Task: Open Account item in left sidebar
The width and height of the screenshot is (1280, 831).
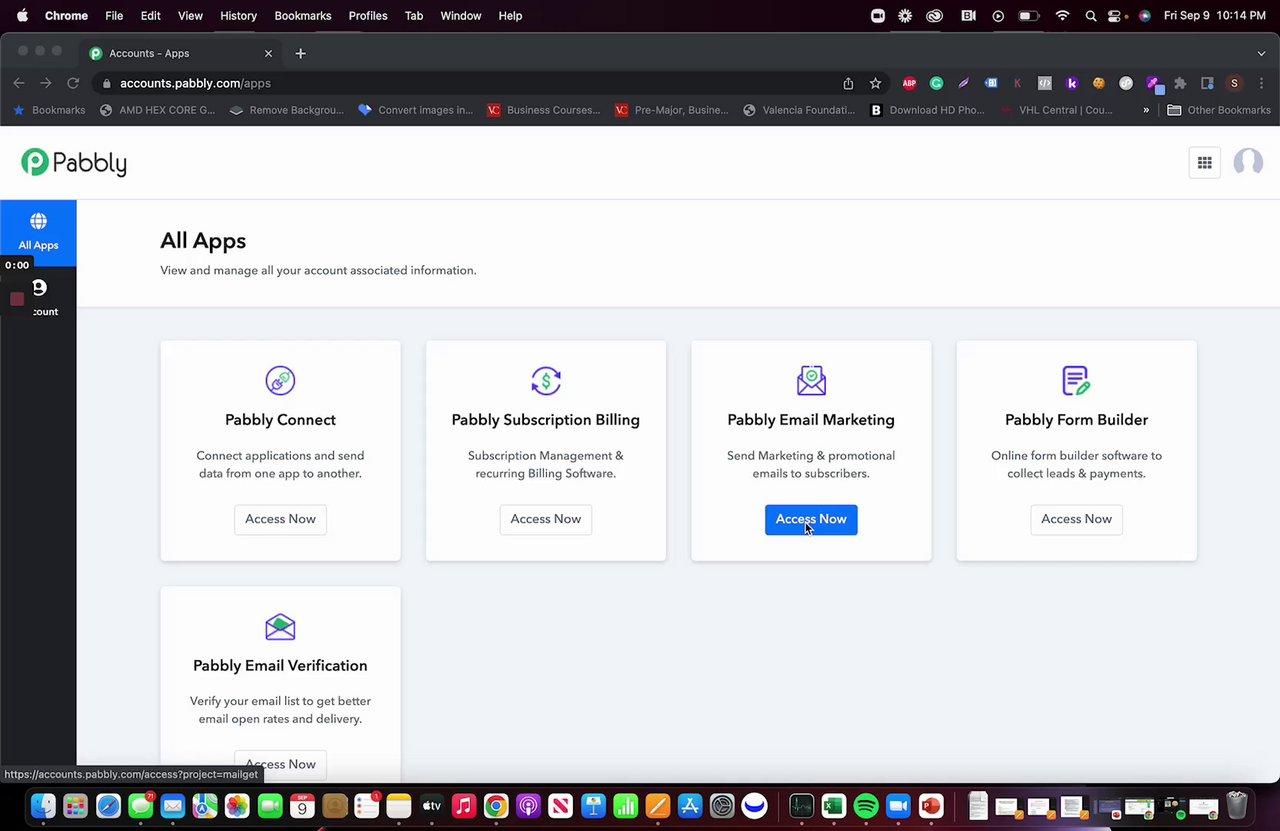Action: (38, 298)
